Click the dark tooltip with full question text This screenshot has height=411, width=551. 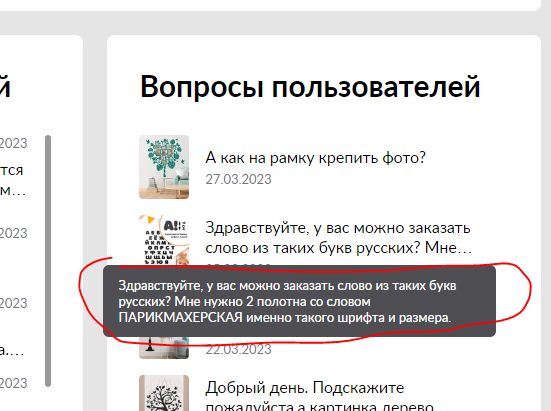[299, 301]
